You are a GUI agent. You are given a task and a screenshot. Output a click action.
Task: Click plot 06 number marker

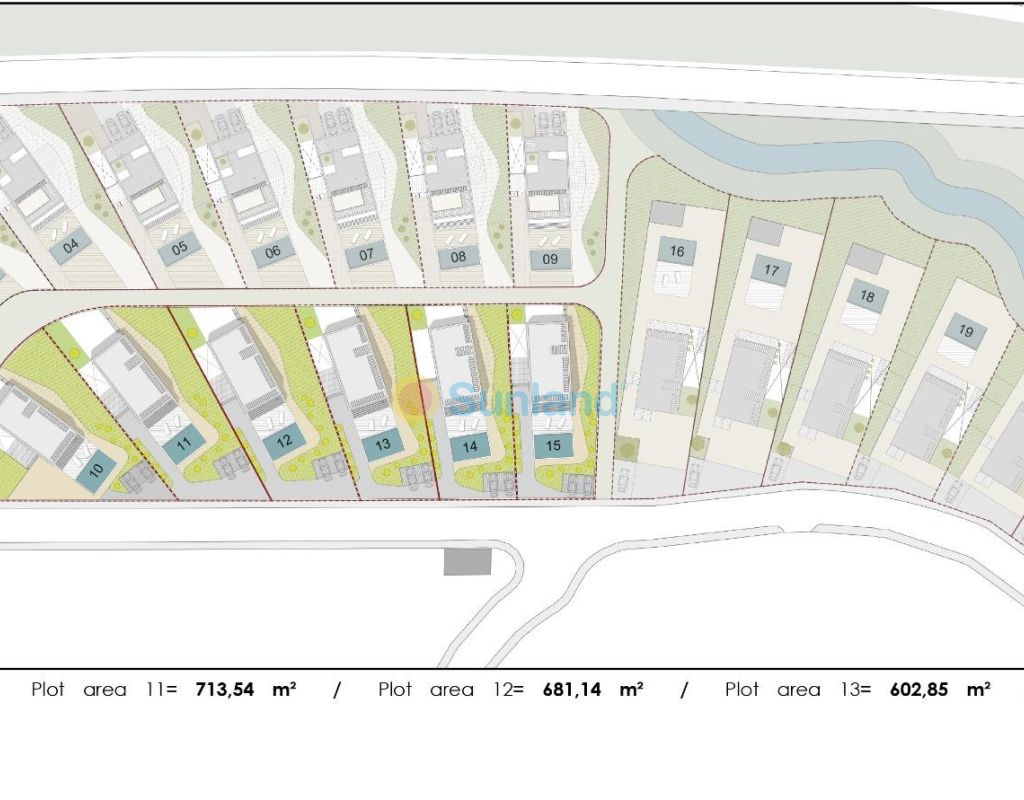[273, 253]
